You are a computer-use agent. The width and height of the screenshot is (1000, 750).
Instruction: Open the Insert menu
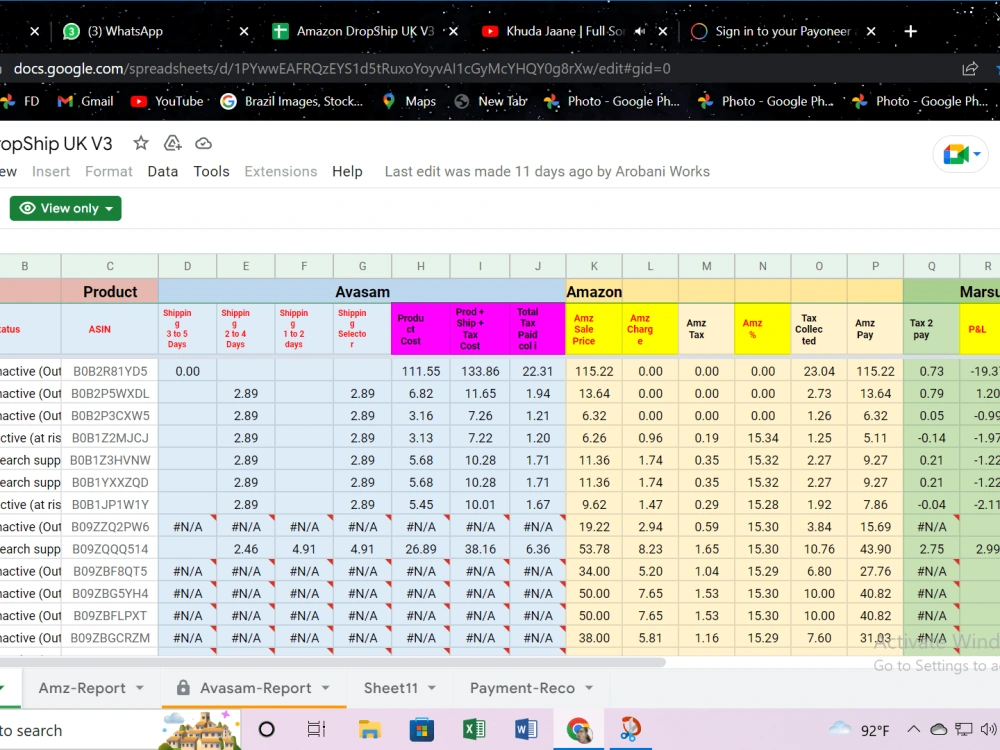pos(51,172)
